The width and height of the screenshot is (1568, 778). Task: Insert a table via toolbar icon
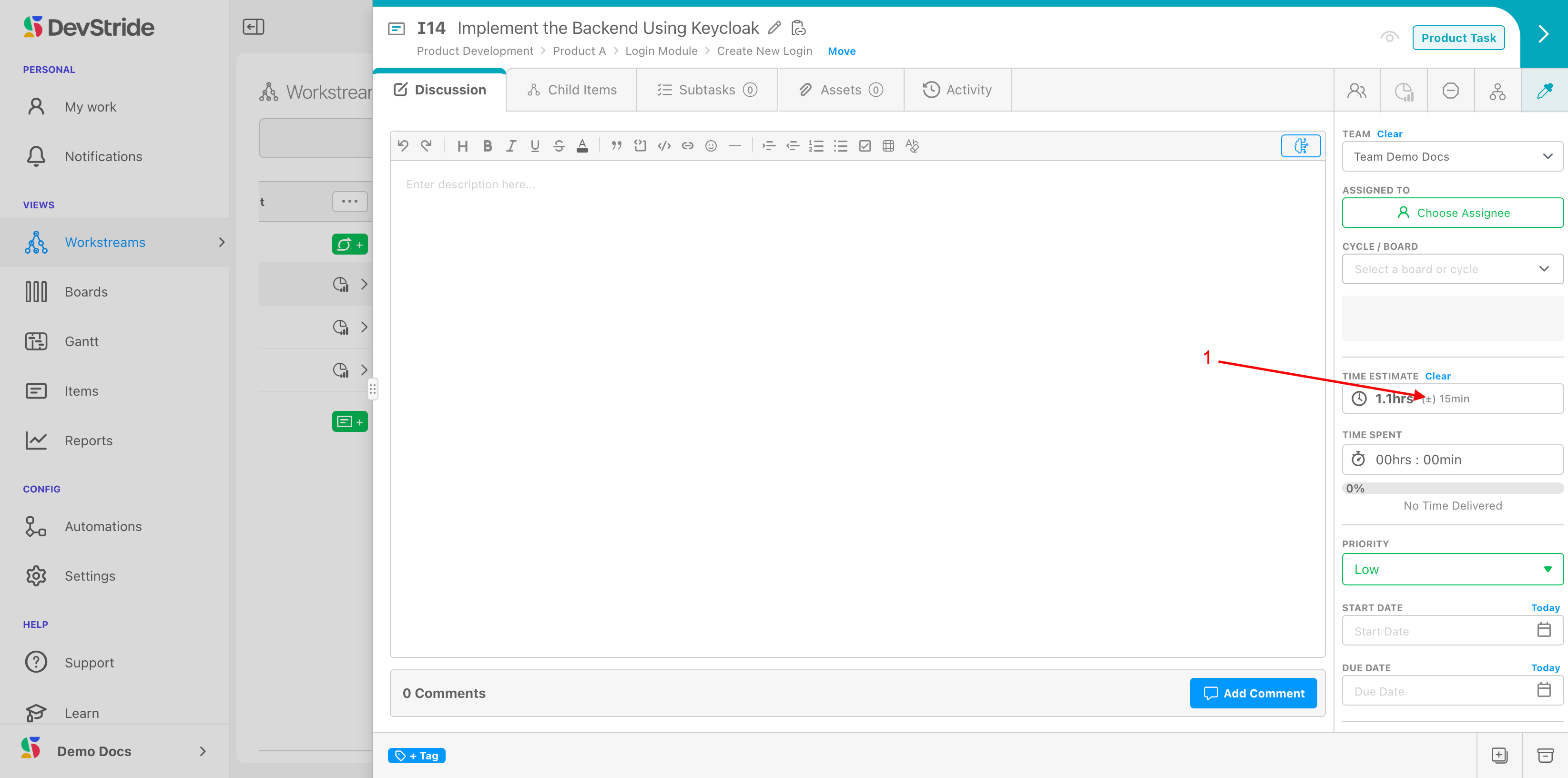[888, 146]
